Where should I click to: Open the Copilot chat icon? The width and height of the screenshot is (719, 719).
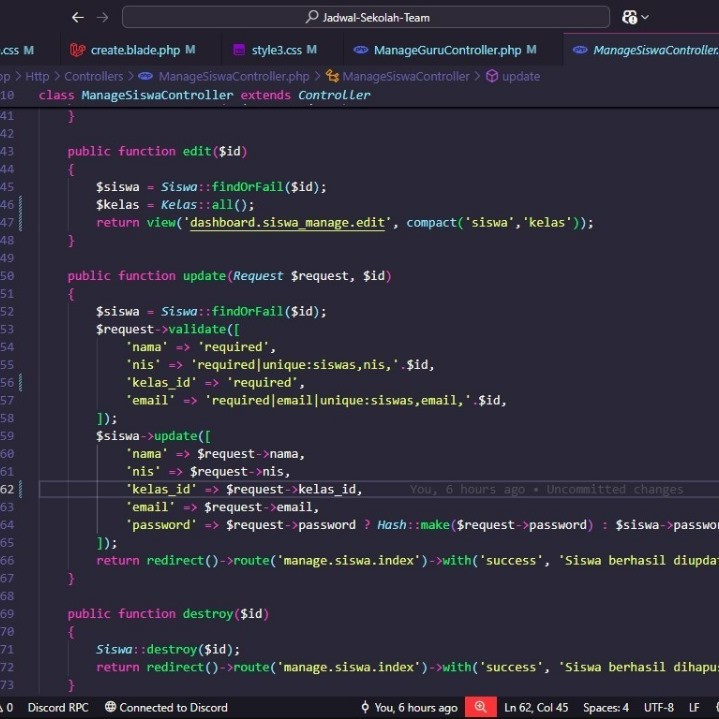tap(629, 17)
